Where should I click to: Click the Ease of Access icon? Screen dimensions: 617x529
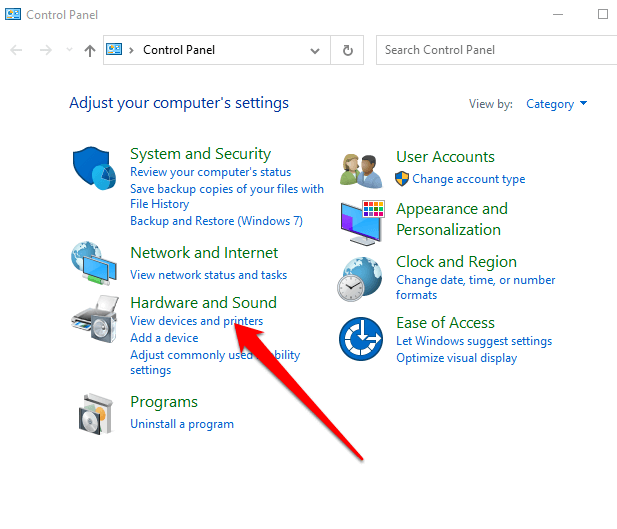(361, 340)
